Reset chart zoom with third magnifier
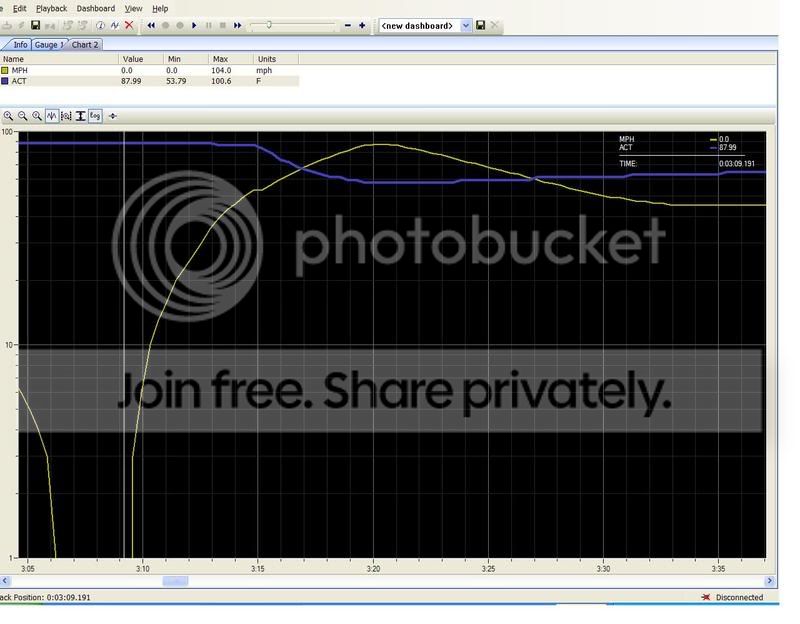Viewport: 800px width, 624px height. 37,116
